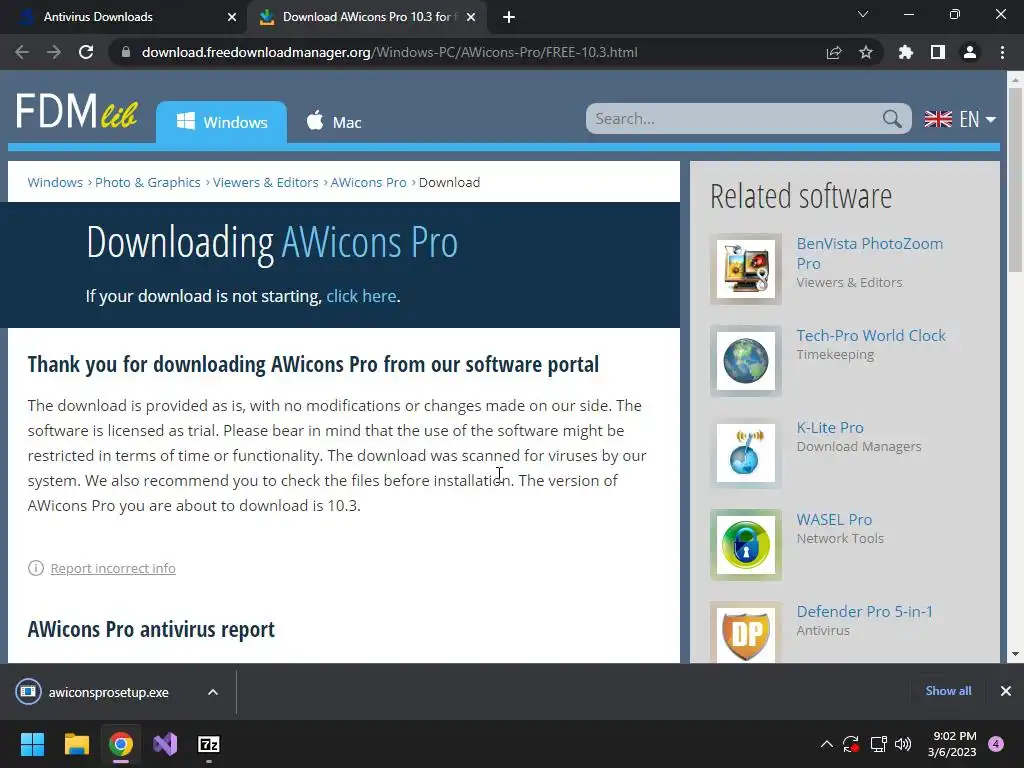This screenshot has width=1024, height=768.
Task: Open Photo & Graphics breadcrumb
Action: [148, 182]
